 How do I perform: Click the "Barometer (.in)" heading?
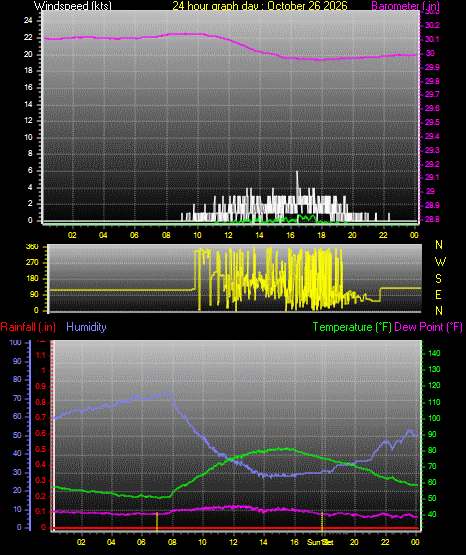pos(405,6)
